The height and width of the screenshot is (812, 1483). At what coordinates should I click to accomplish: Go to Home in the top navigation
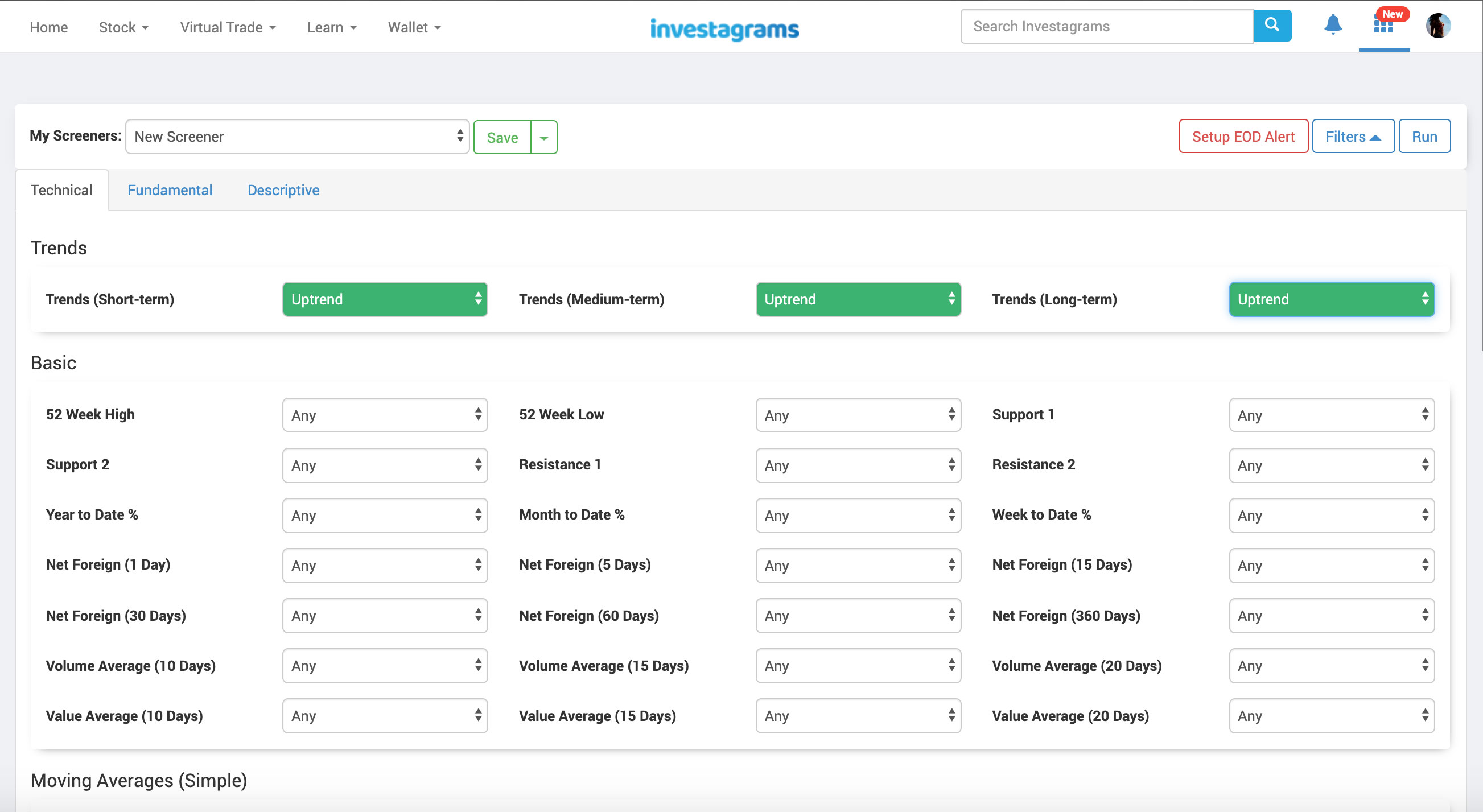[49, 27]
